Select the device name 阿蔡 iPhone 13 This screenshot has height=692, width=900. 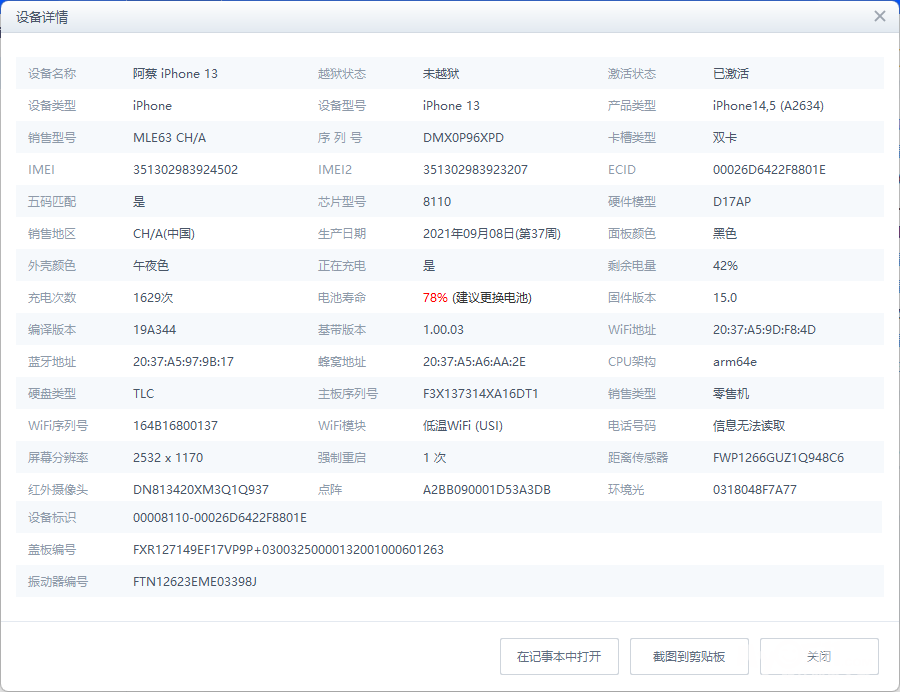(x=175, y=74)
